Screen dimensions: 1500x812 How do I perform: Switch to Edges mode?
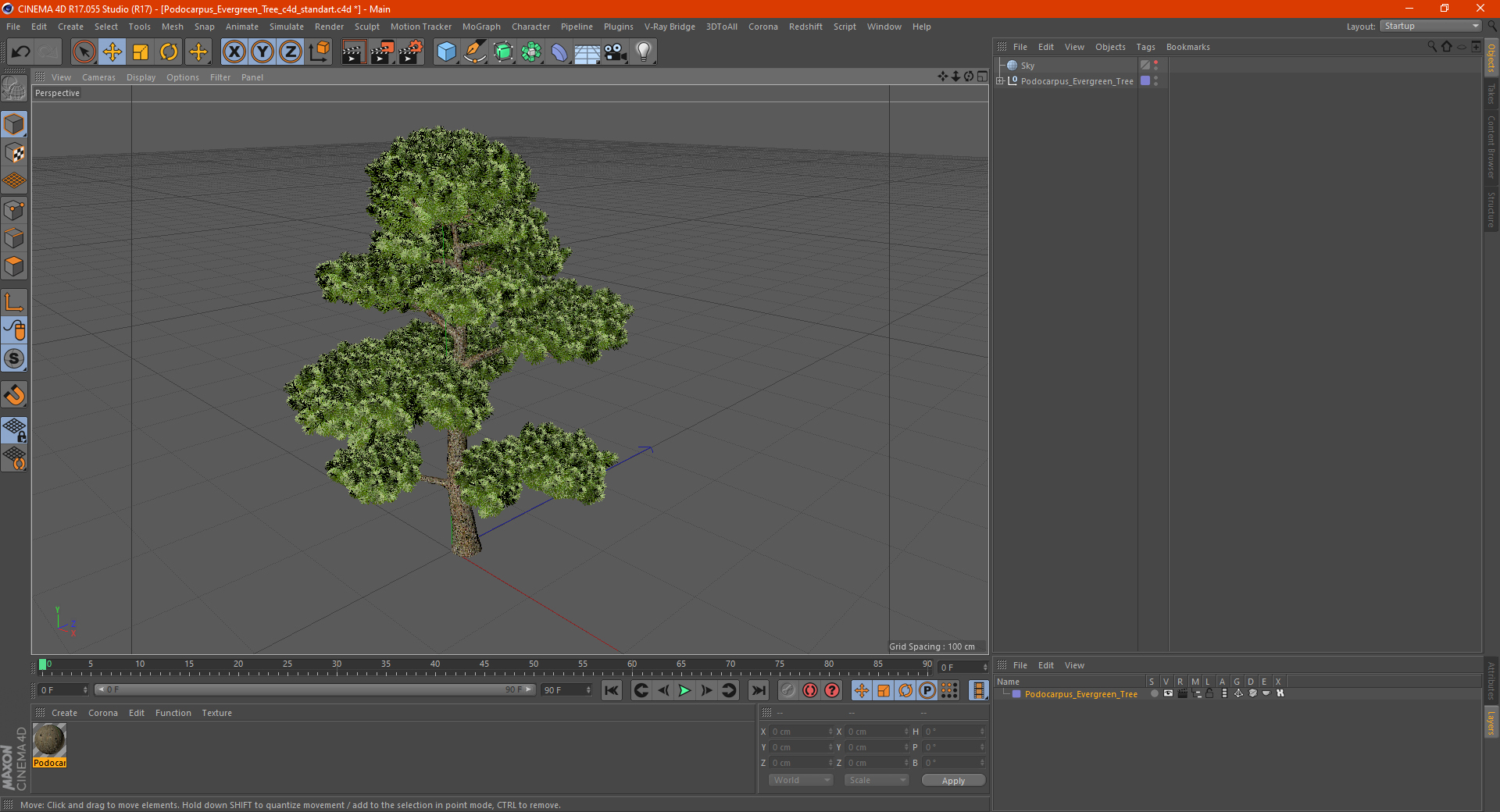pyautogui.click(x=14, y=238)
